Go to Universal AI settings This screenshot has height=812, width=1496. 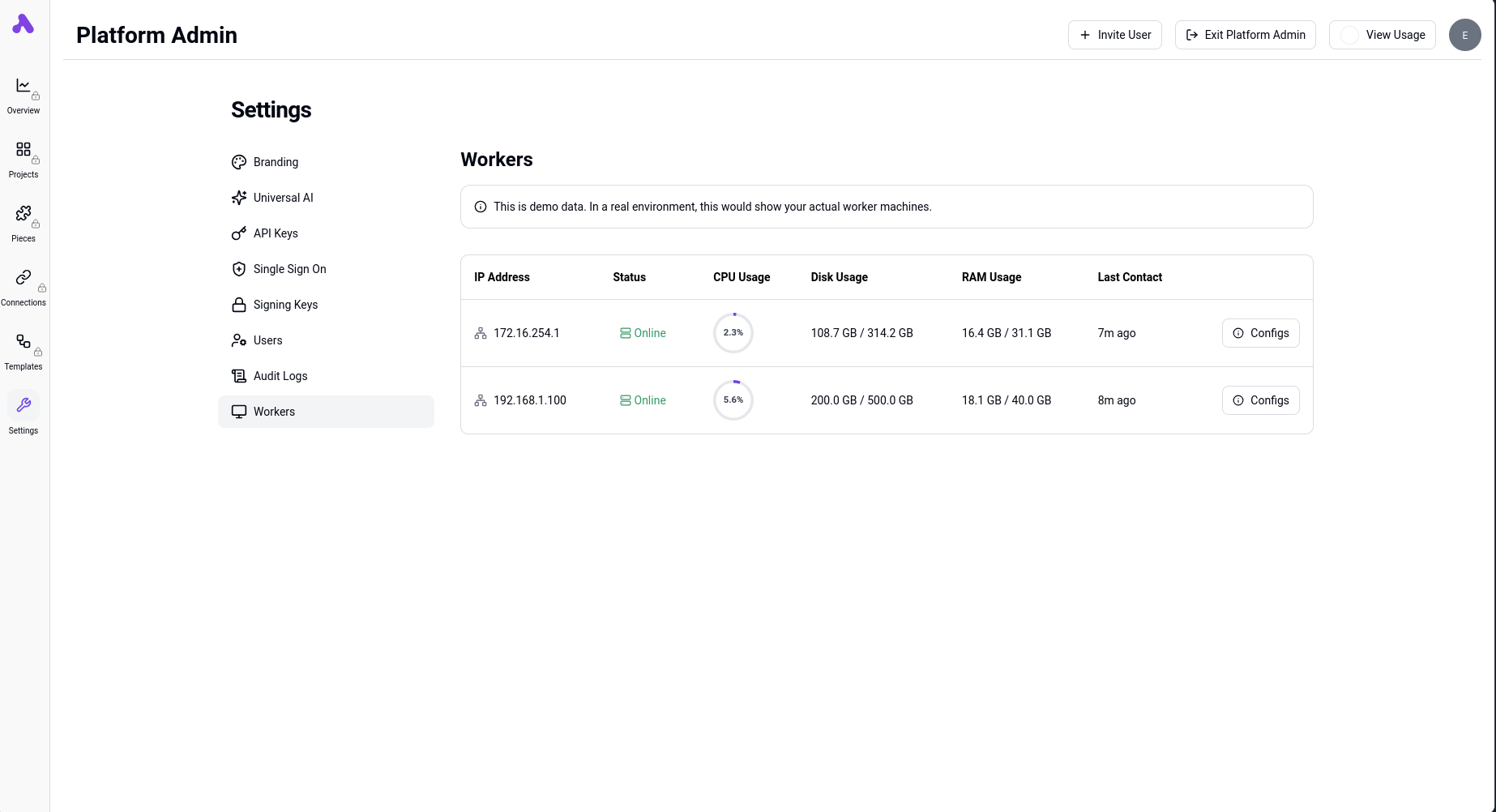pyautogui.click(x=283, y=198)
